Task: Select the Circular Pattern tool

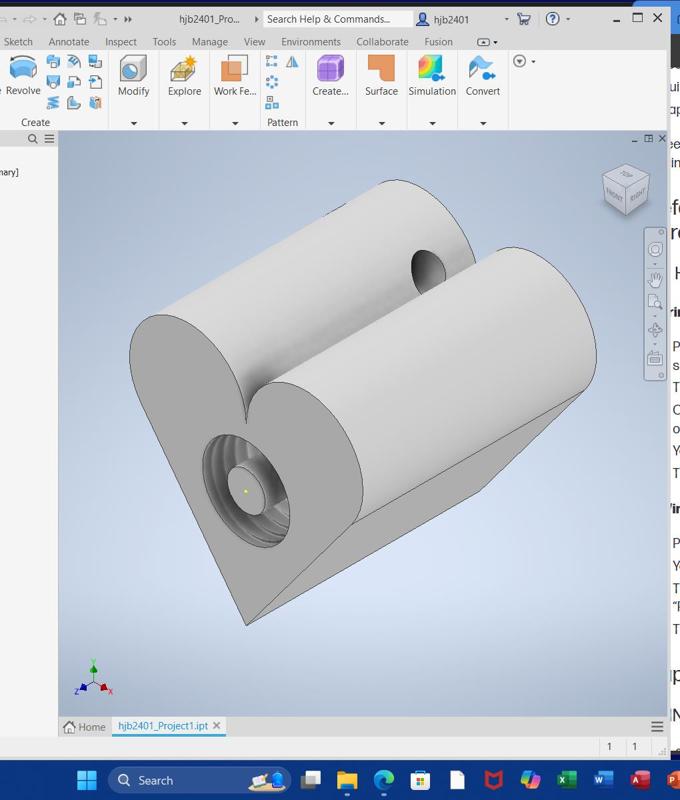Action: pos(271,82)
